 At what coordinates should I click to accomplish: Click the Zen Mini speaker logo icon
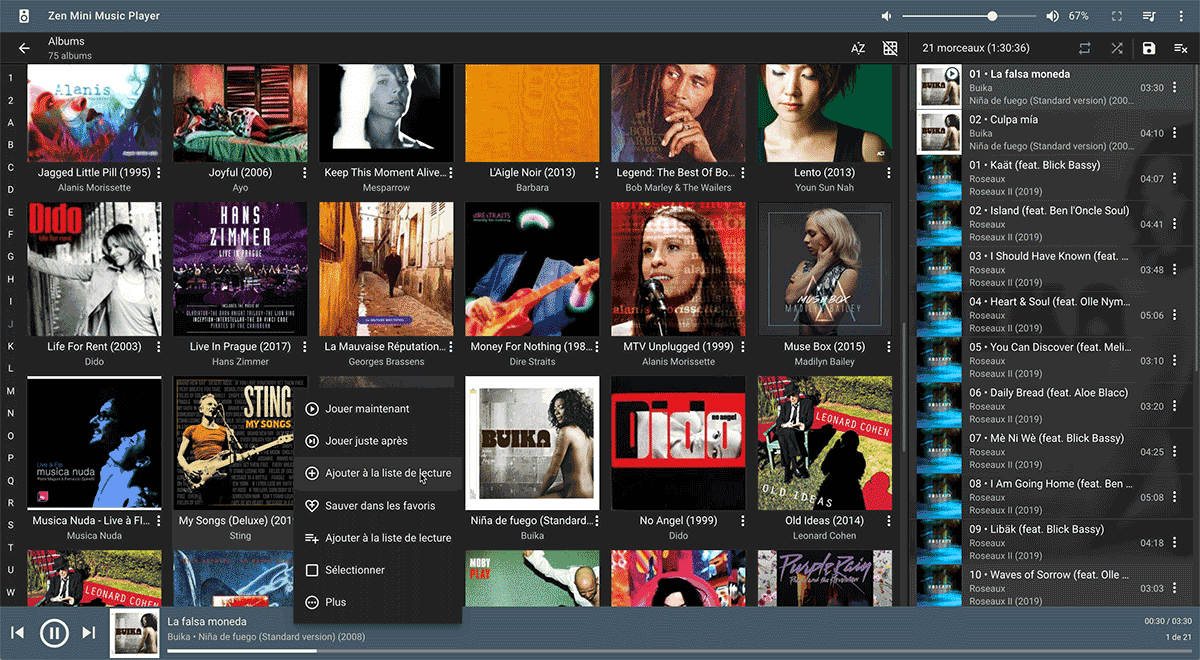[24, 16]
